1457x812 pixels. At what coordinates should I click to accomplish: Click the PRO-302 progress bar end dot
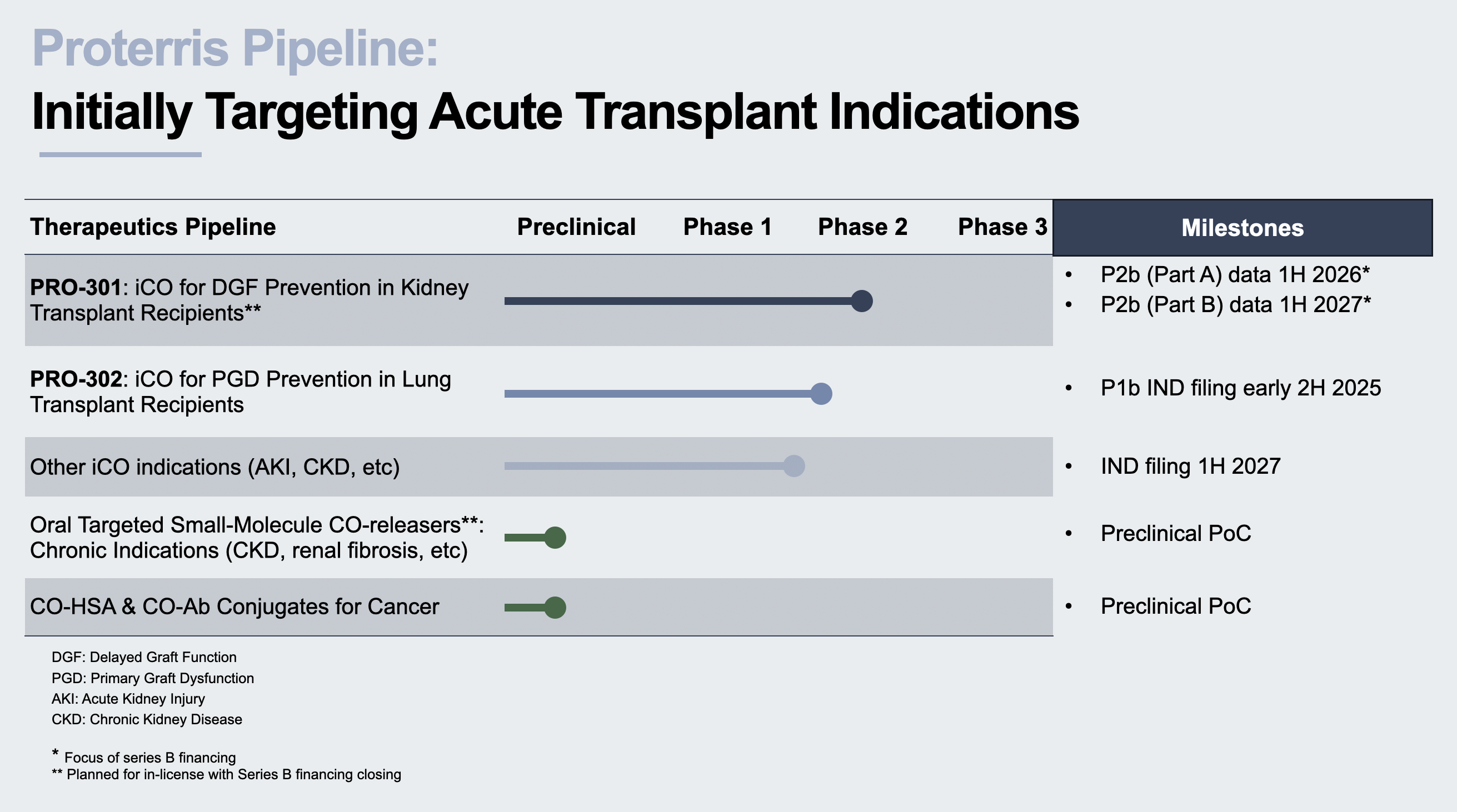click(821, 394)
